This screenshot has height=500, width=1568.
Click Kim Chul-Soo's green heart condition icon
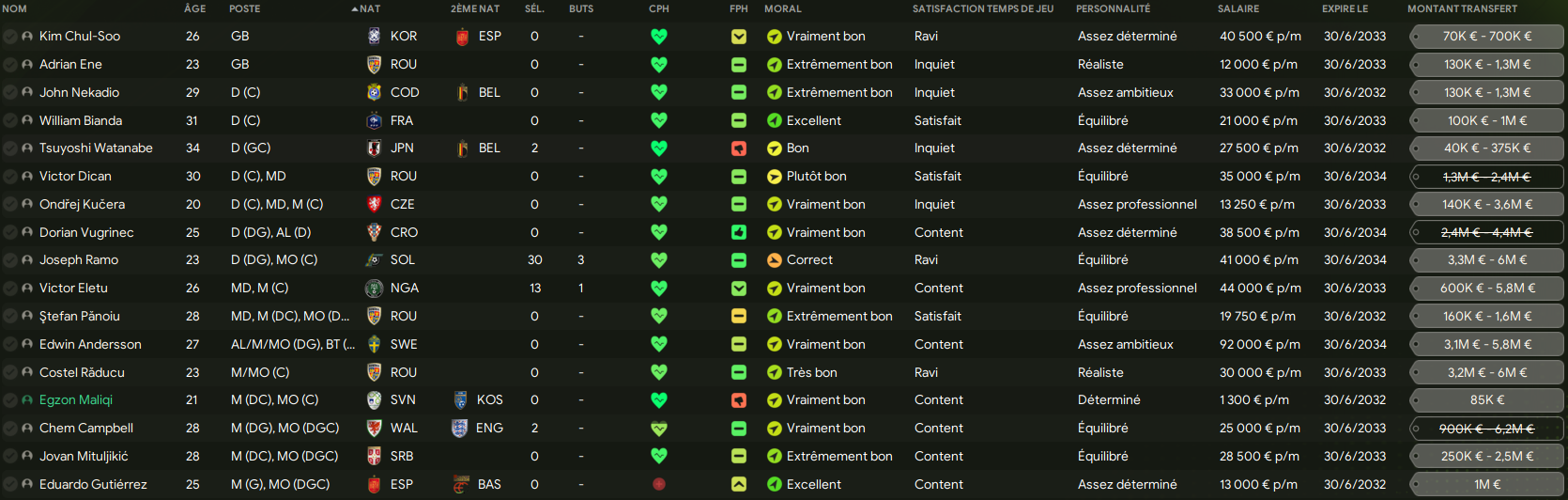(x=659, y=37)
